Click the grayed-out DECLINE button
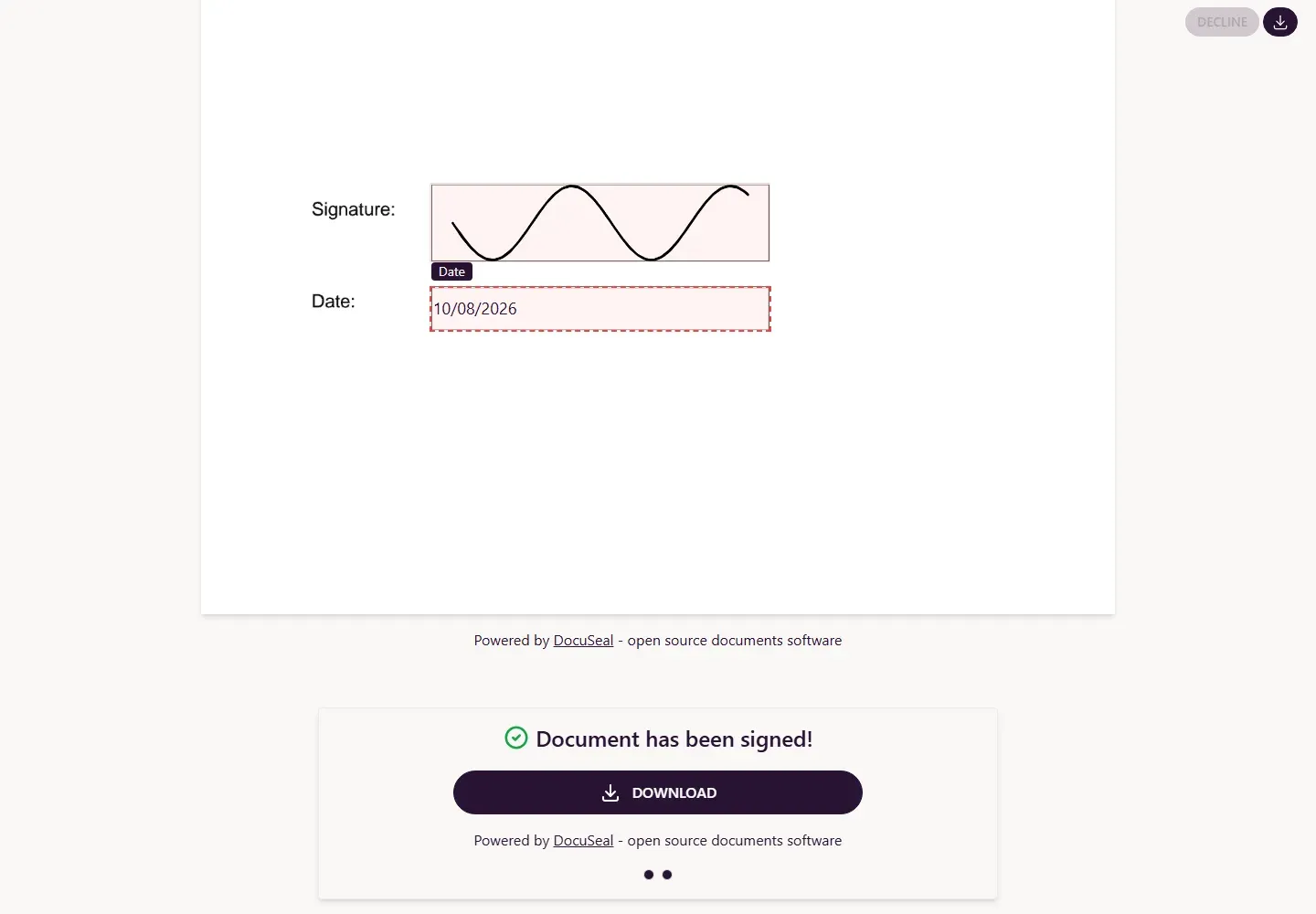Viewport: 1316px width, 914px height. [1222, 22]
